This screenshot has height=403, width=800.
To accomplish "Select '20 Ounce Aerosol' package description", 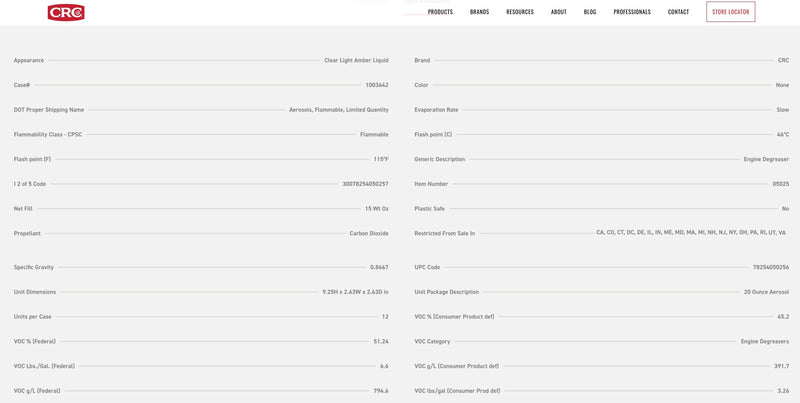I will (x=767, y=292).
